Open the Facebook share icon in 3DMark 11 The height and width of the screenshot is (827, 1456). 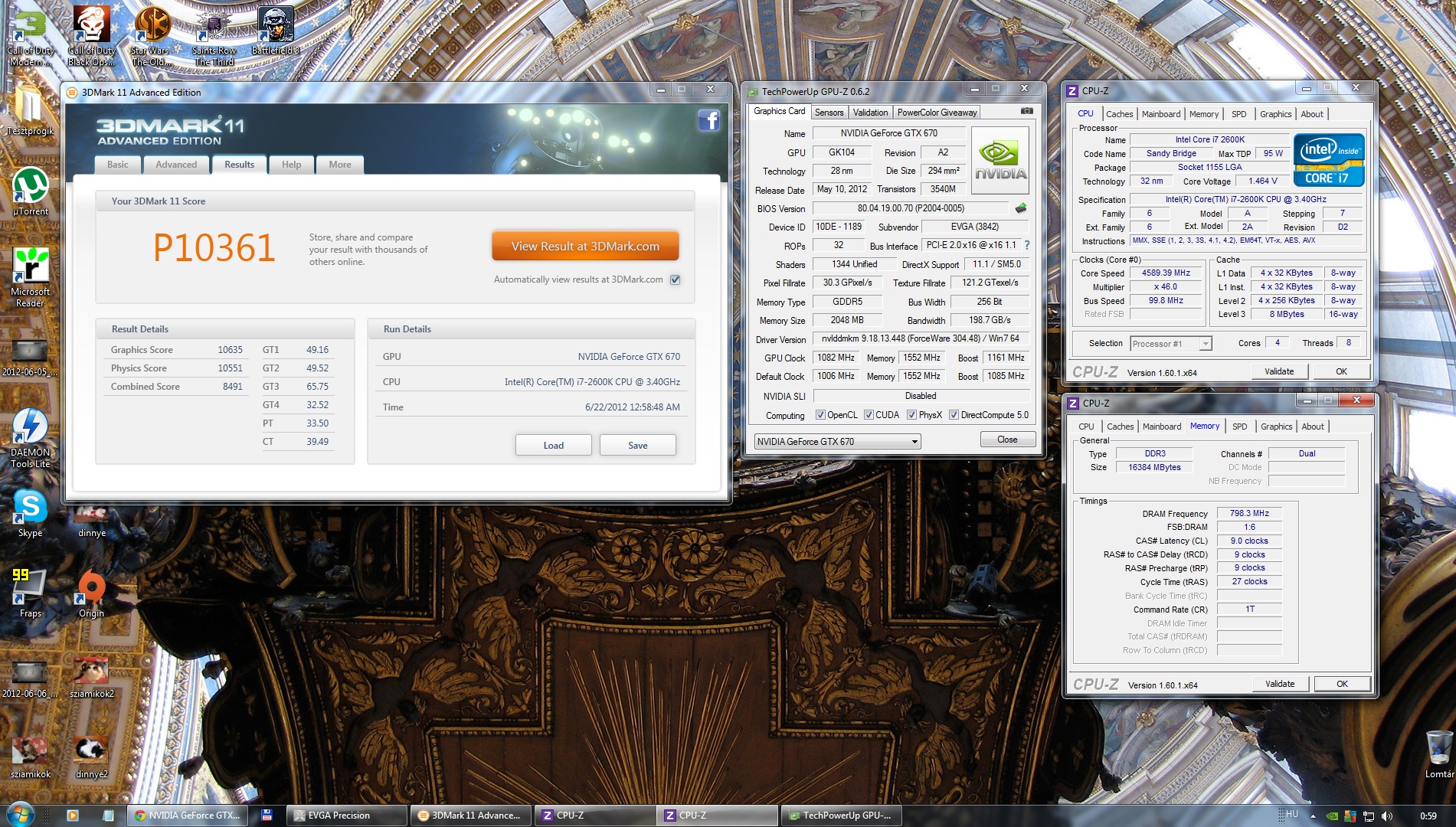[708, 121]
